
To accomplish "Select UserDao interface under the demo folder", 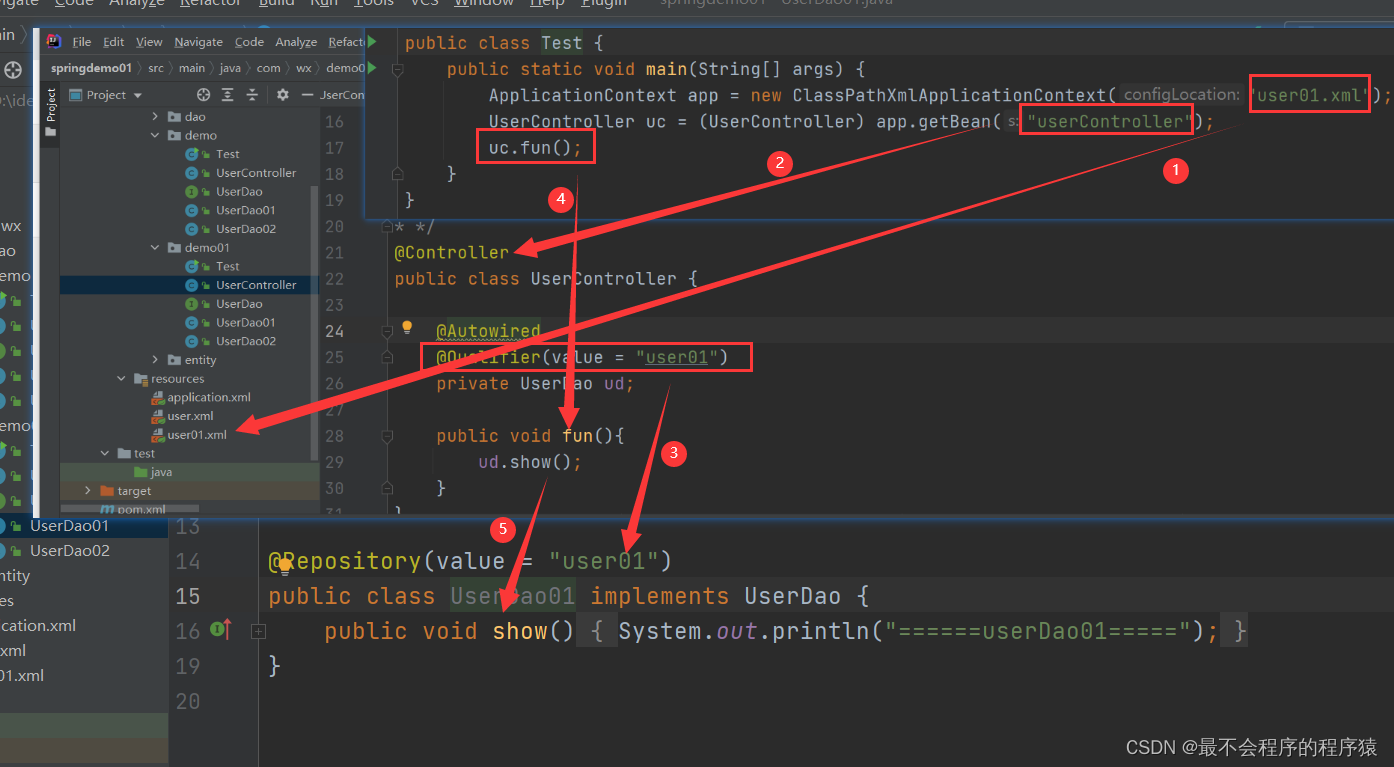I will [x=239, y=192].
